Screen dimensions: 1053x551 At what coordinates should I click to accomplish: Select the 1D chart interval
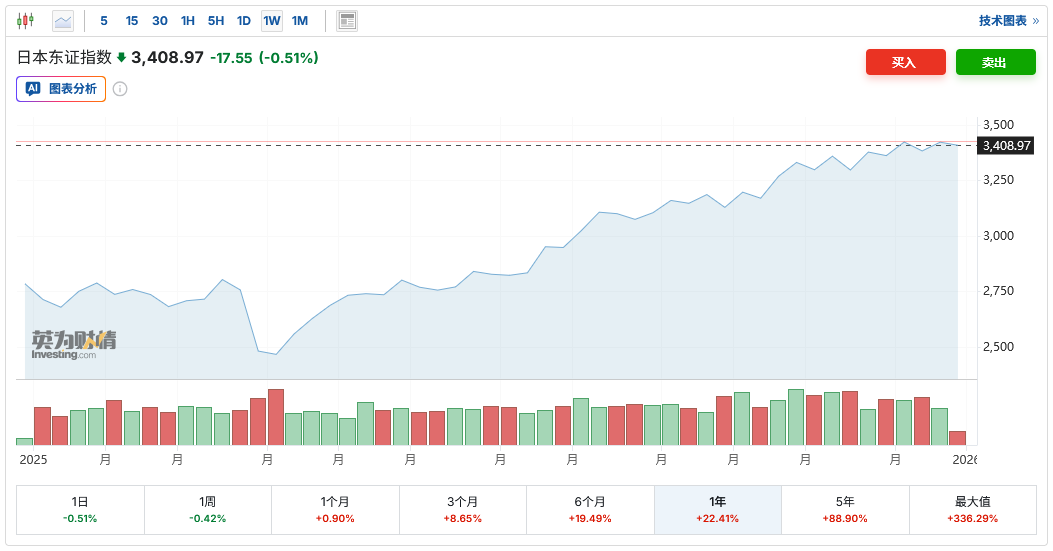click(244, 20)
